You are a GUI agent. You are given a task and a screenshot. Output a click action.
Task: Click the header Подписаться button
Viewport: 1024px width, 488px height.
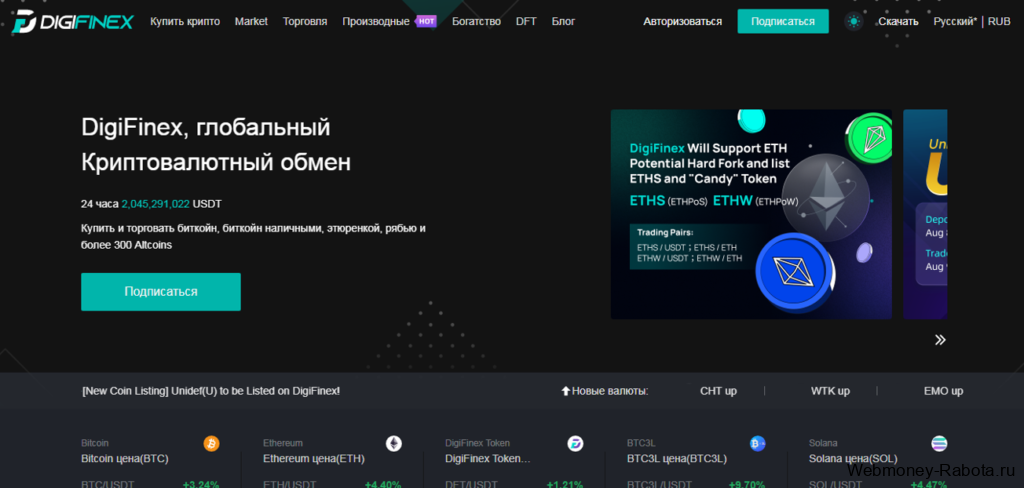point(783,22)
